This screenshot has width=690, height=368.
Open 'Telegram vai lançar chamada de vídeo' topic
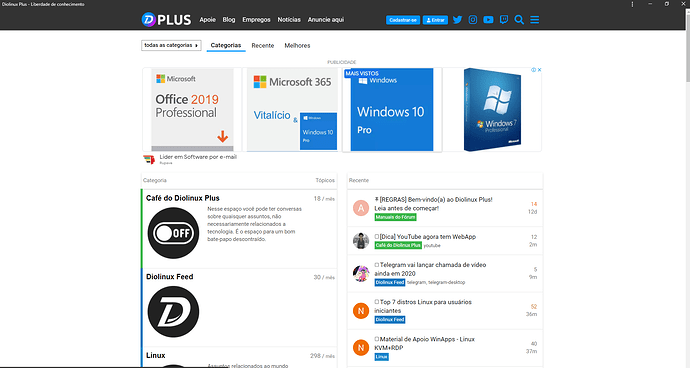click(x=430, y=269)
